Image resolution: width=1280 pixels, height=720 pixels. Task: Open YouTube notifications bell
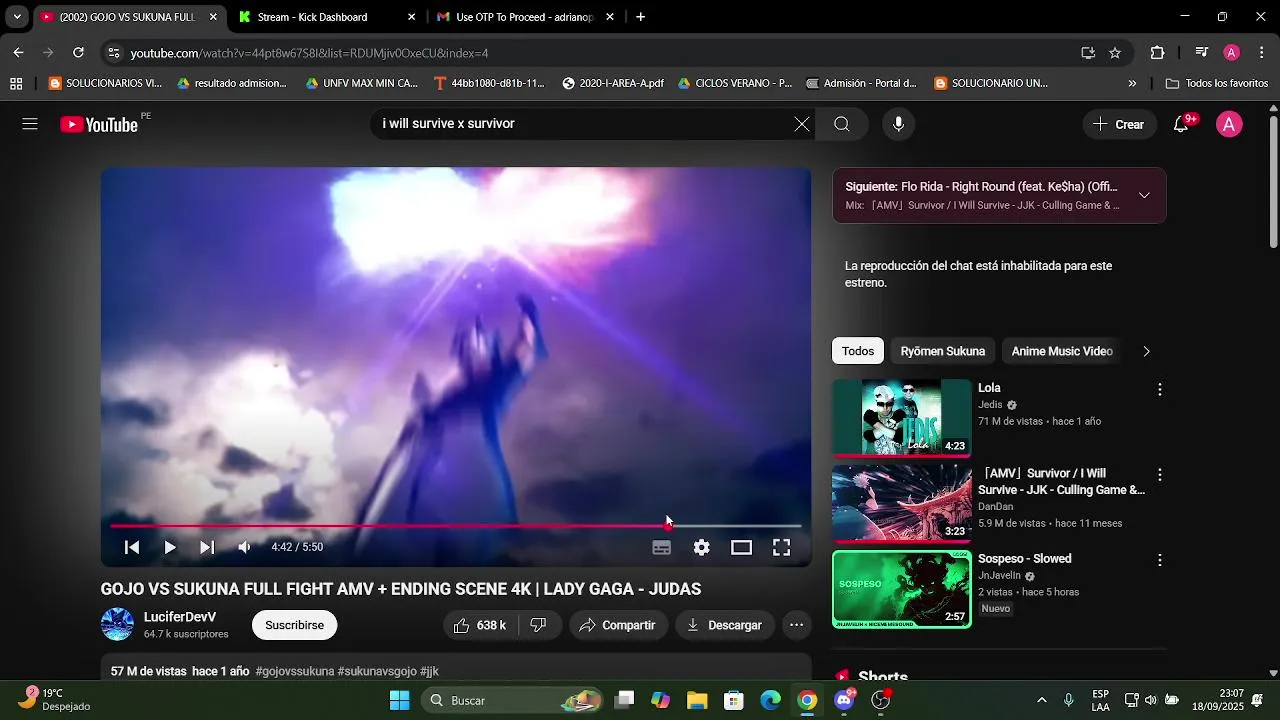pyautogui.click(x=1181, y=124)
